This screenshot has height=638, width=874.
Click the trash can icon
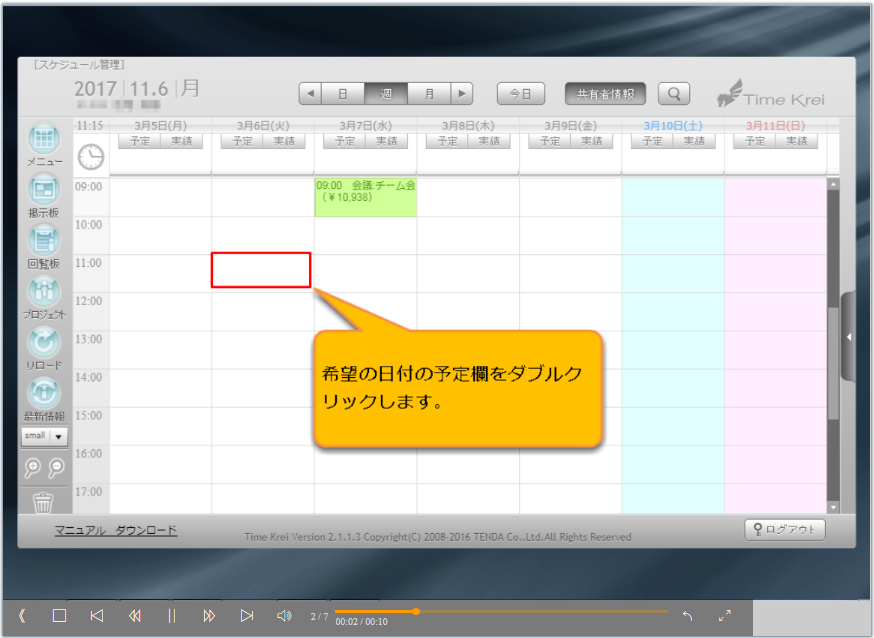pyautogui.click(x=43, y=502)
